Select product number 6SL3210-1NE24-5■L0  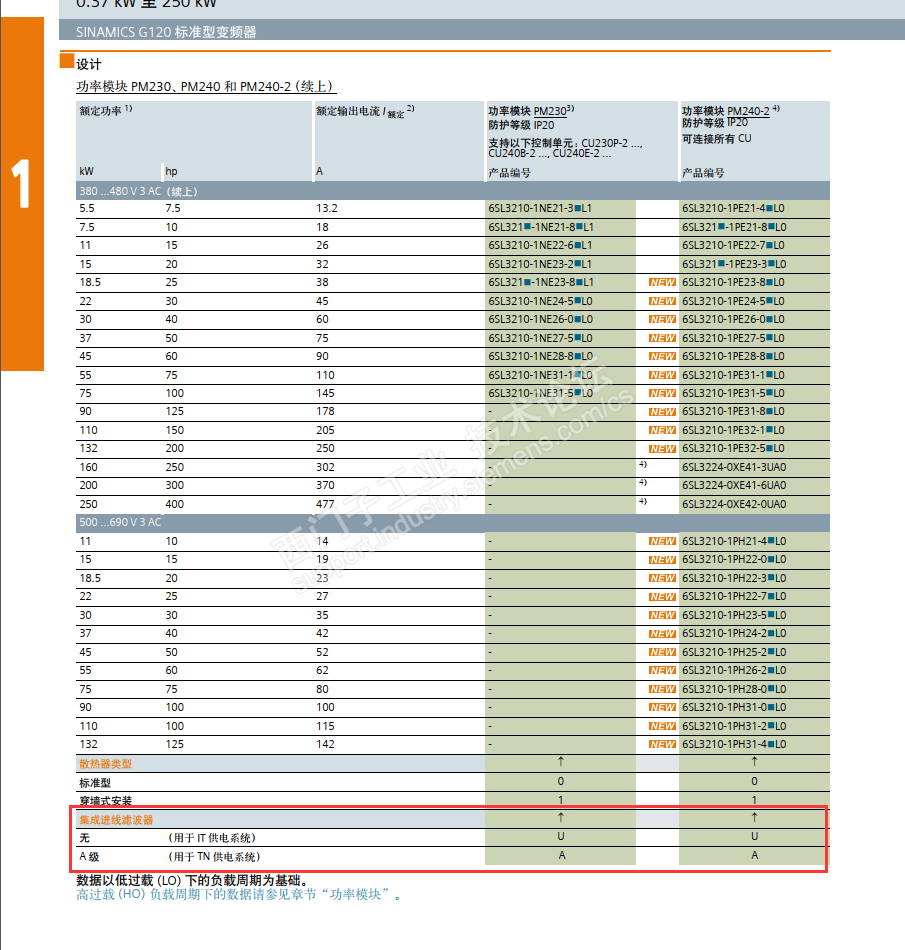(540, 301)
